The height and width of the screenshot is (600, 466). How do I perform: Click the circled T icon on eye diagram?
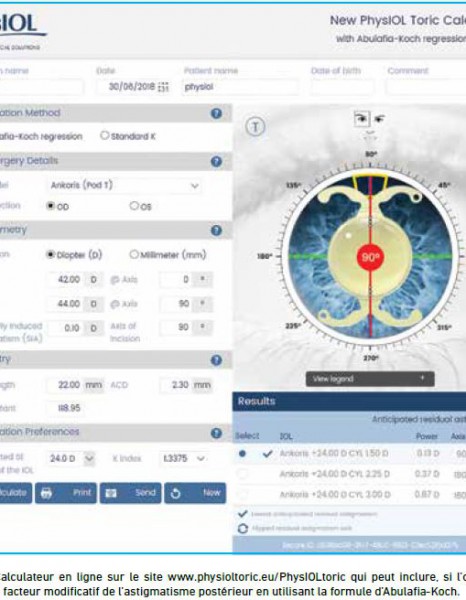pos(255,126)
